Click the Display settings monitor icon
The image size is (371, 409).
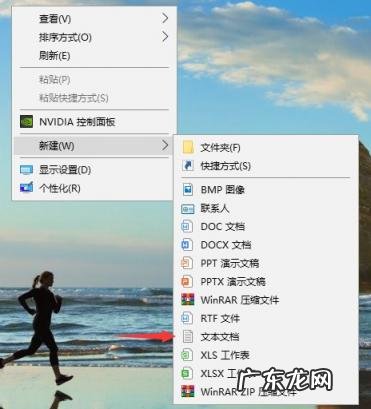click(x=26, y=170)
